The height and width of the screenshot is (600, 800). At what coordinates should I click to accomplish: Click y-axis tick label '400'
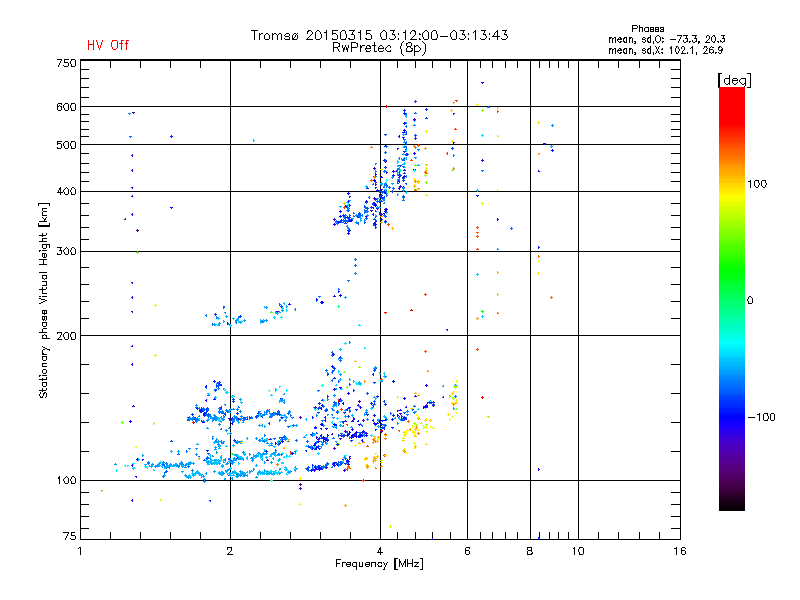pos(66,192)
